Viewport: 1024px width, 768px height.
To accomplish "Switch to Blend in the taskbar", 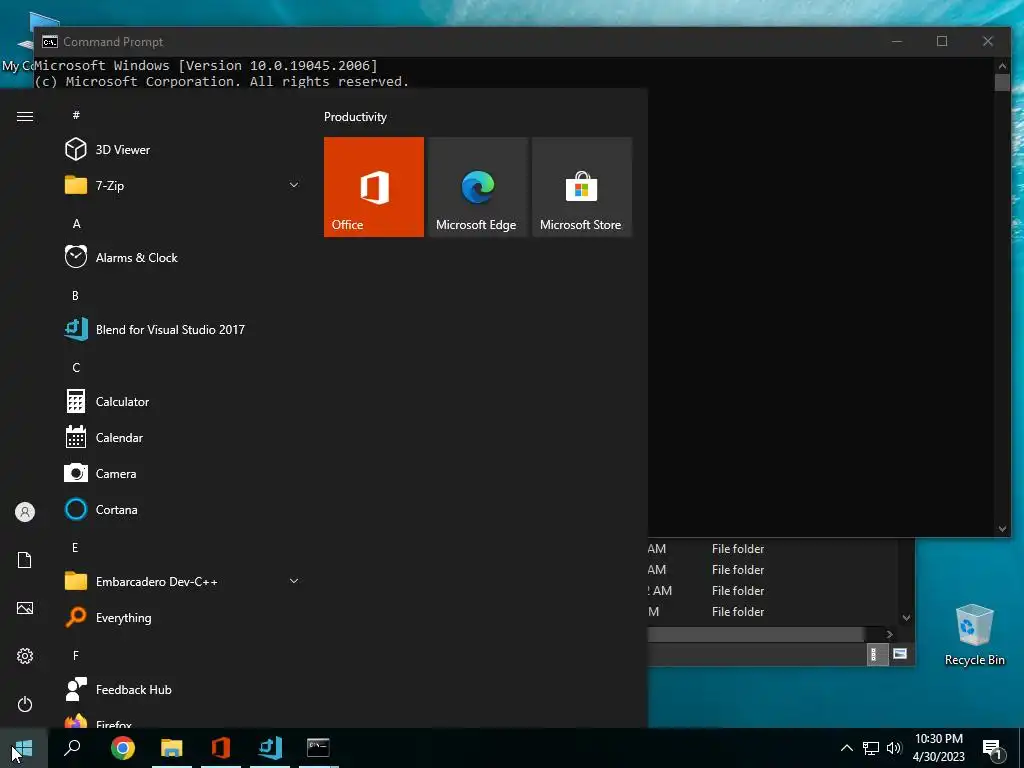I will tap(270, 748).
